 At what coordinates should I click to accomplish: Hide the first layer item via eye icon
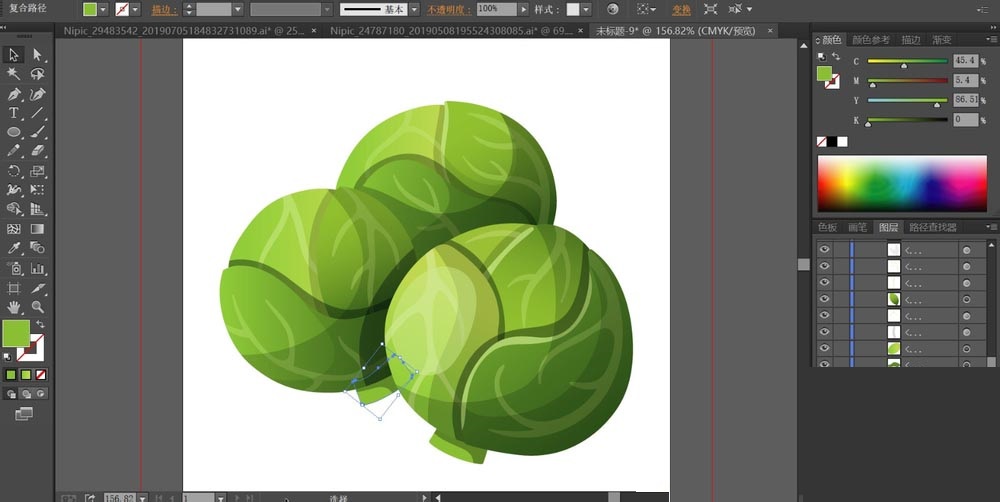click(824, 250)
